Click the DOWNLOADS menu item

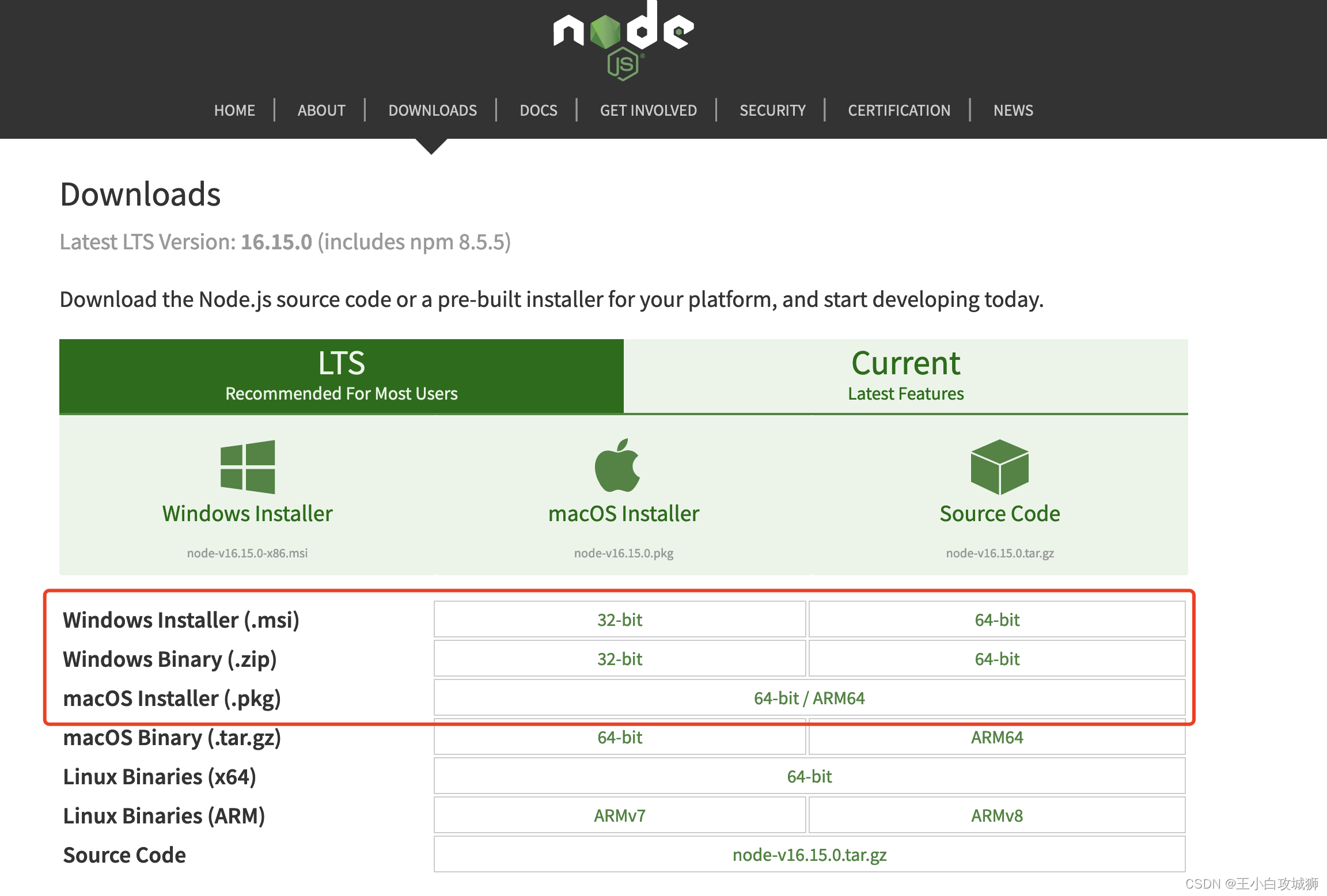click(x=432, y=110)
